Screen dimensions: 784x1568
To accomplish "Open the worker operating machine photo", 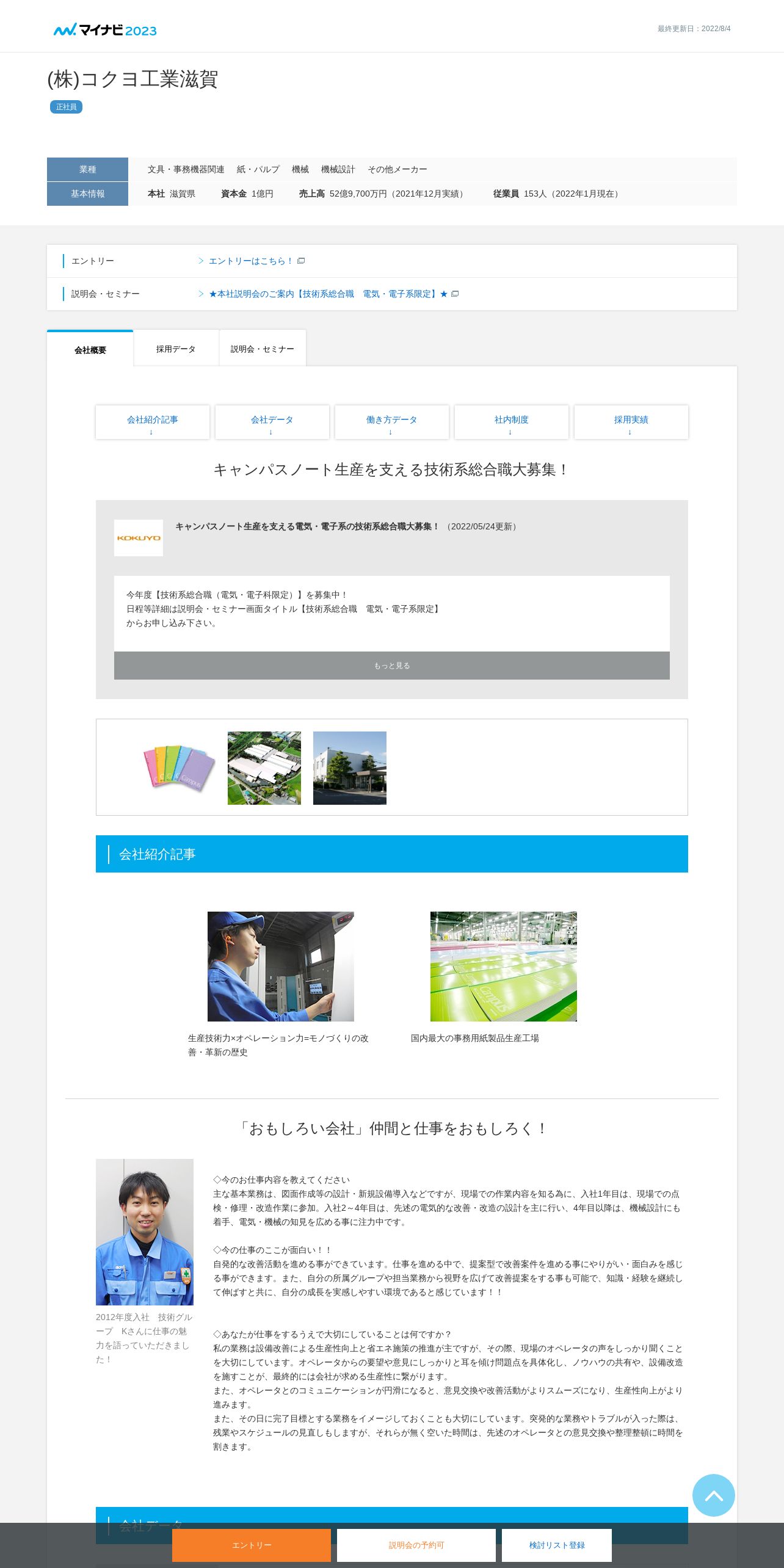I will click(x=281, y=967).
